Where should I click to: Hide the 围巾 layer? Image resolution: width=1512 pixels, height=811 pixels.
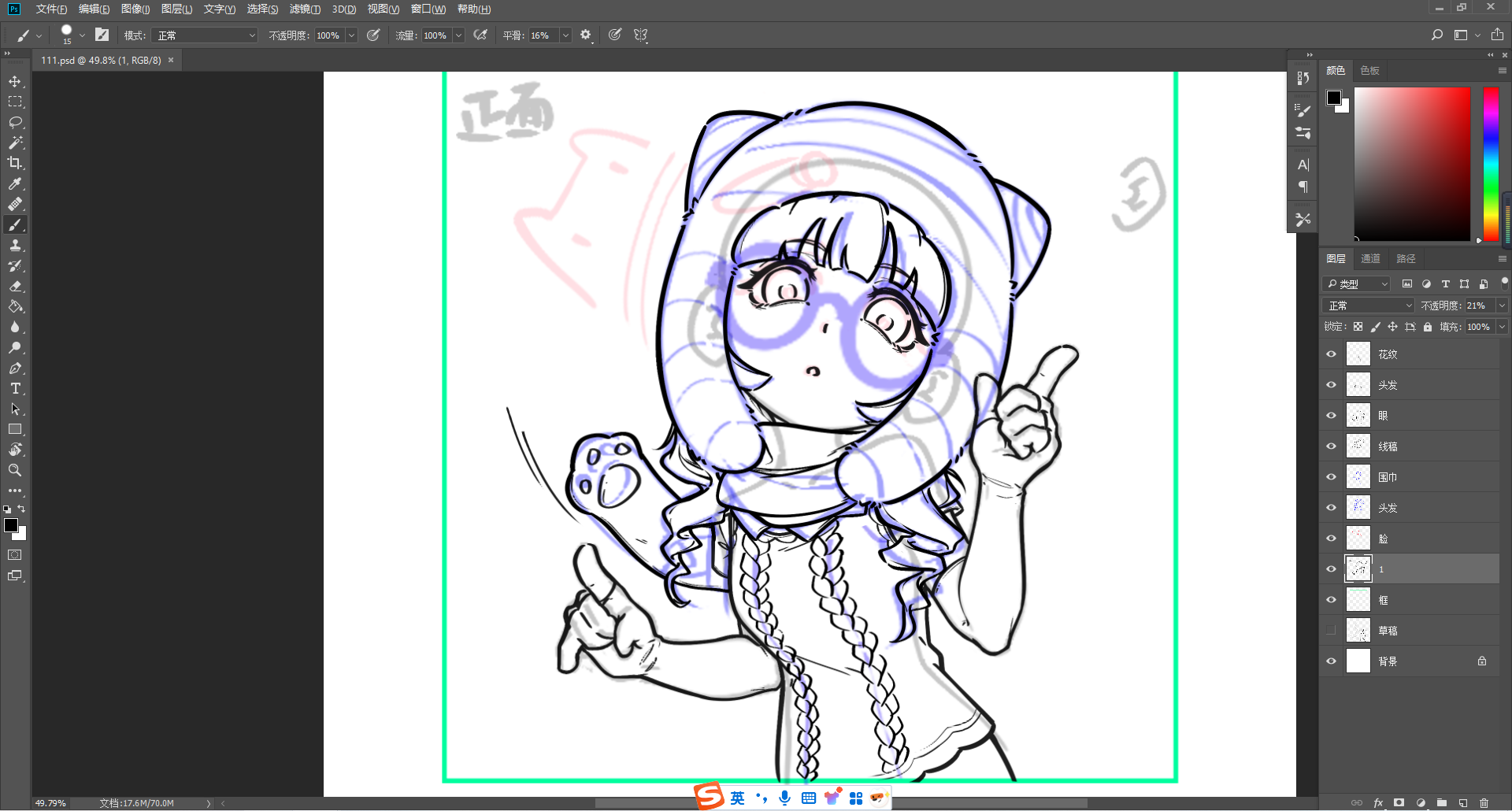(x=1332, y=477)
